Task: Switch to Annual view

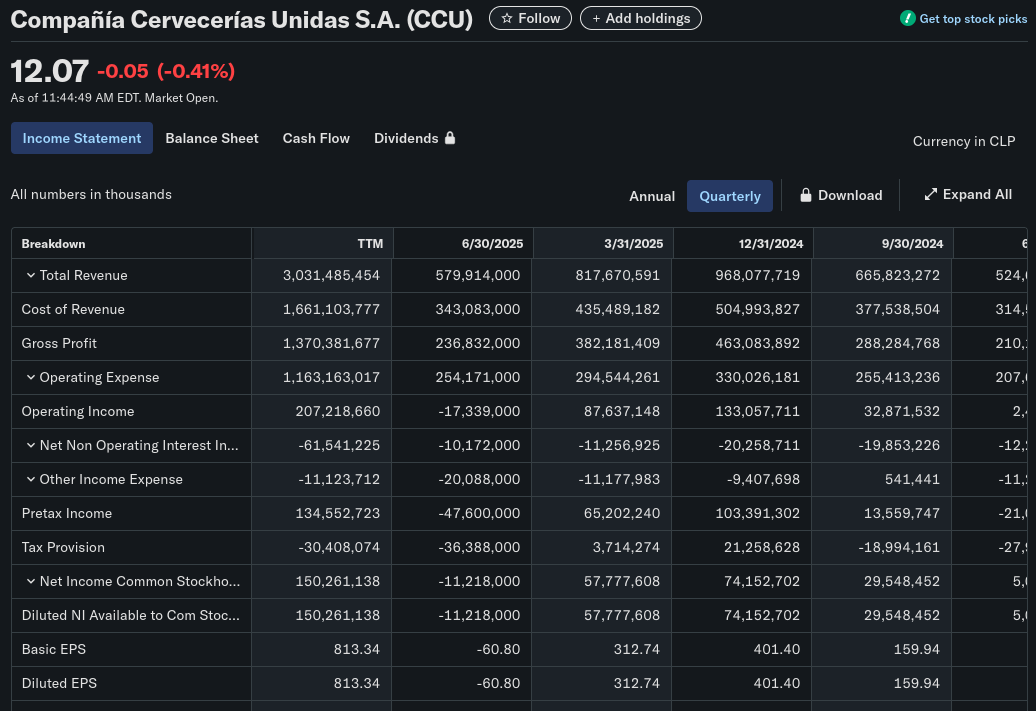Action: click(x=652, y=196)
